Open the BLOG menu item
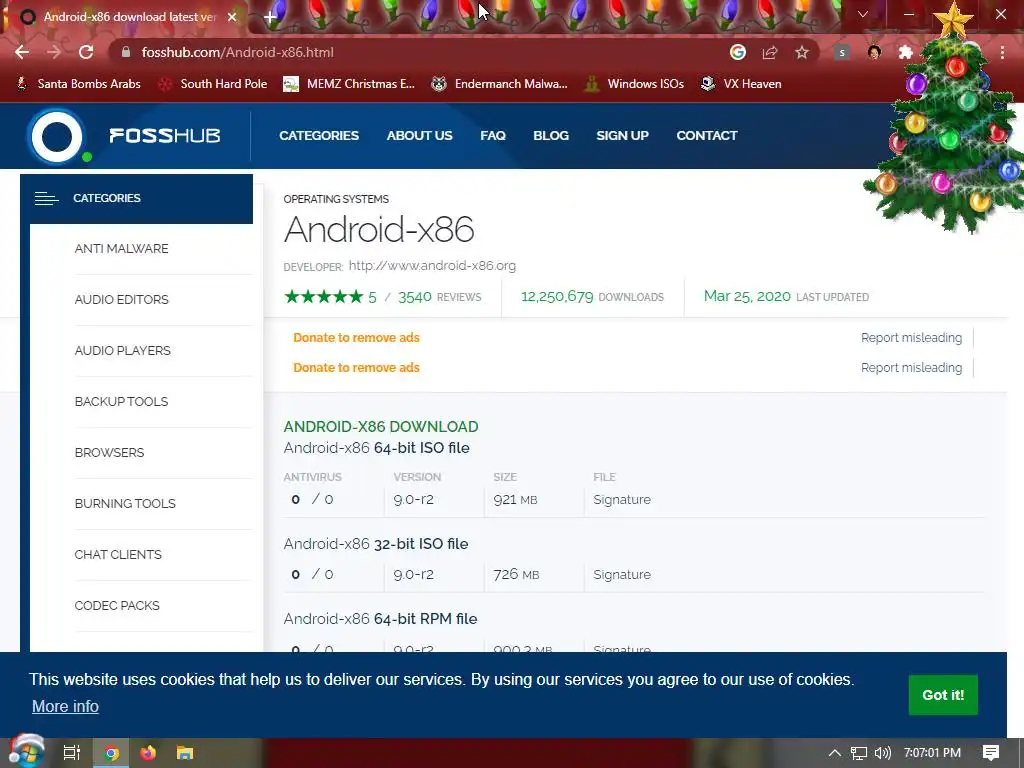The image size is (1024, 768). 551,135
